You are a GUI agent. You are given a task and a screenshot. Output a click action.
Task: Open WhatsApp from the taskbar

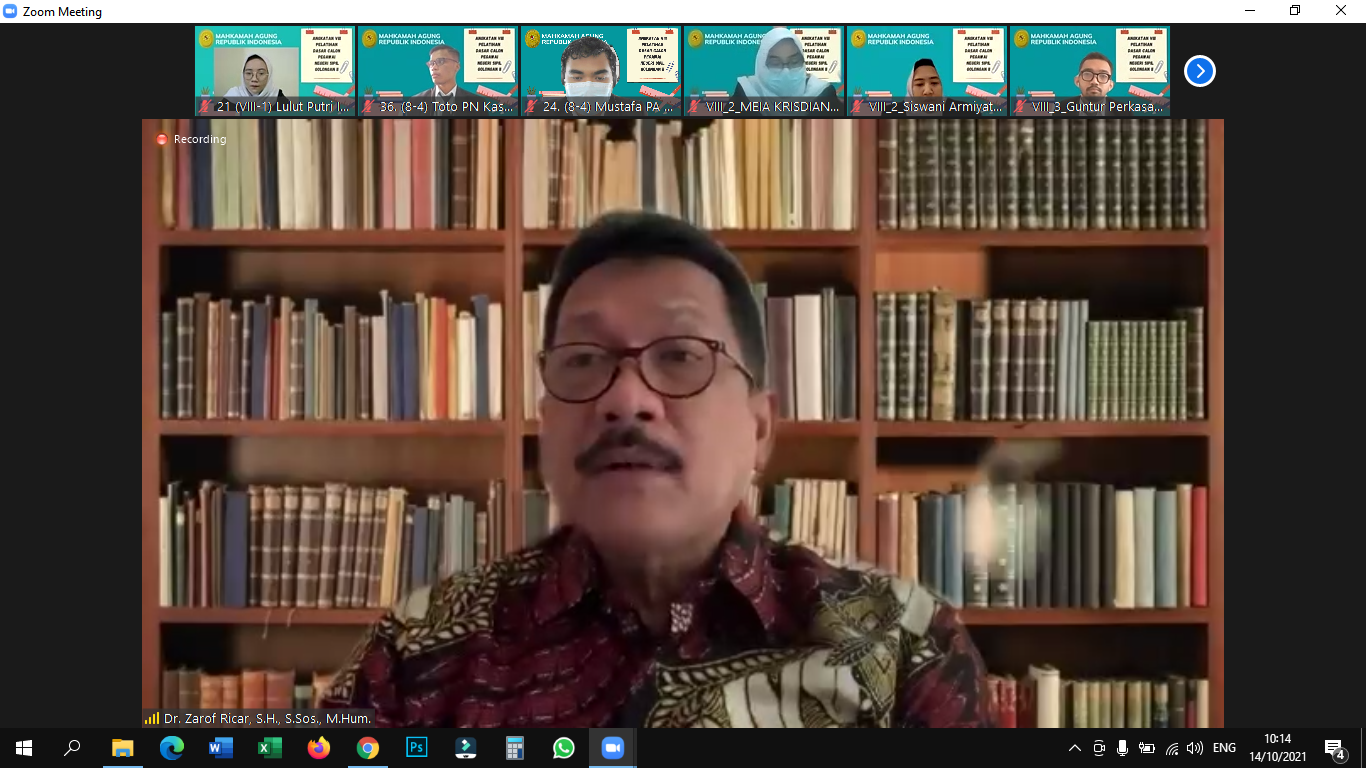click(x=563, y=748)
